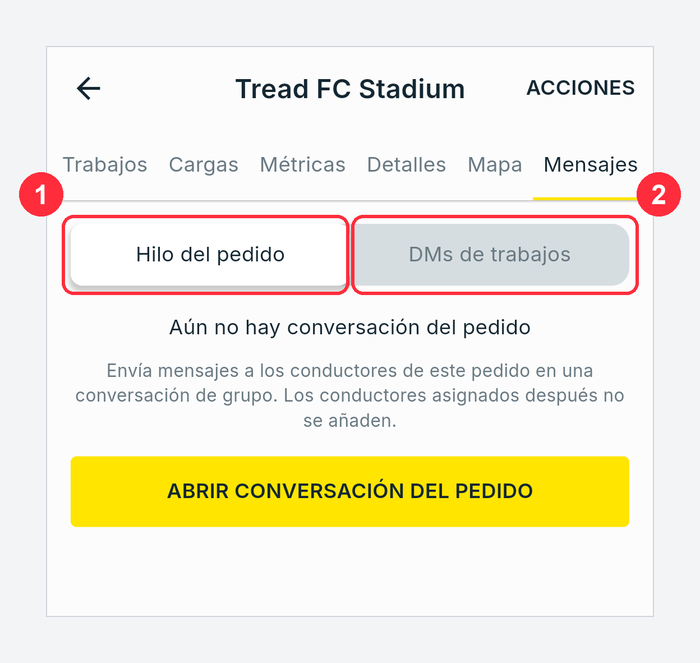The height and width of the screenshot is (663, 700).
Task: Toggle to Hilo del pedido view
Action: [210, 254]
